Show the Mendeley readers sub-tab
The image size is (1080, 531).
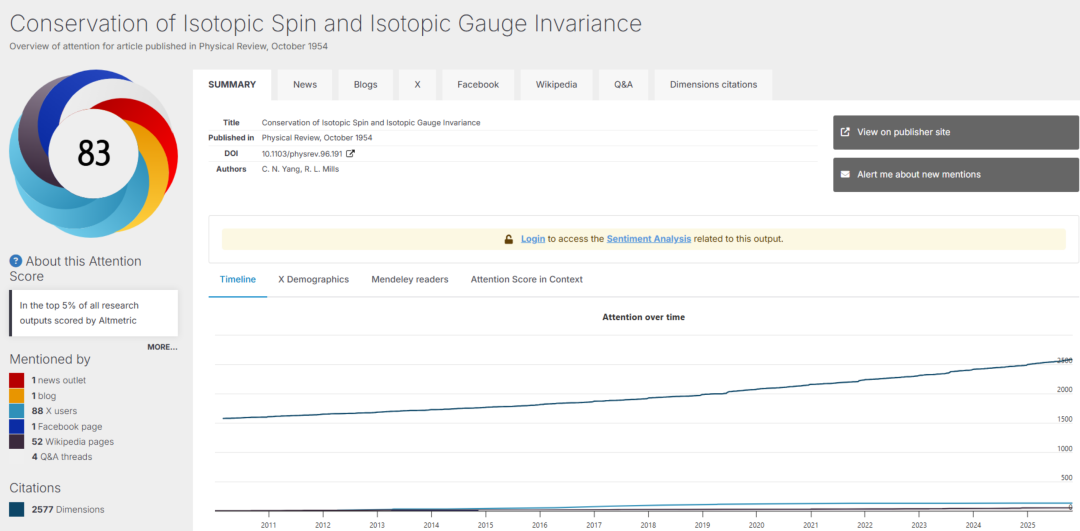coord(410,280)
